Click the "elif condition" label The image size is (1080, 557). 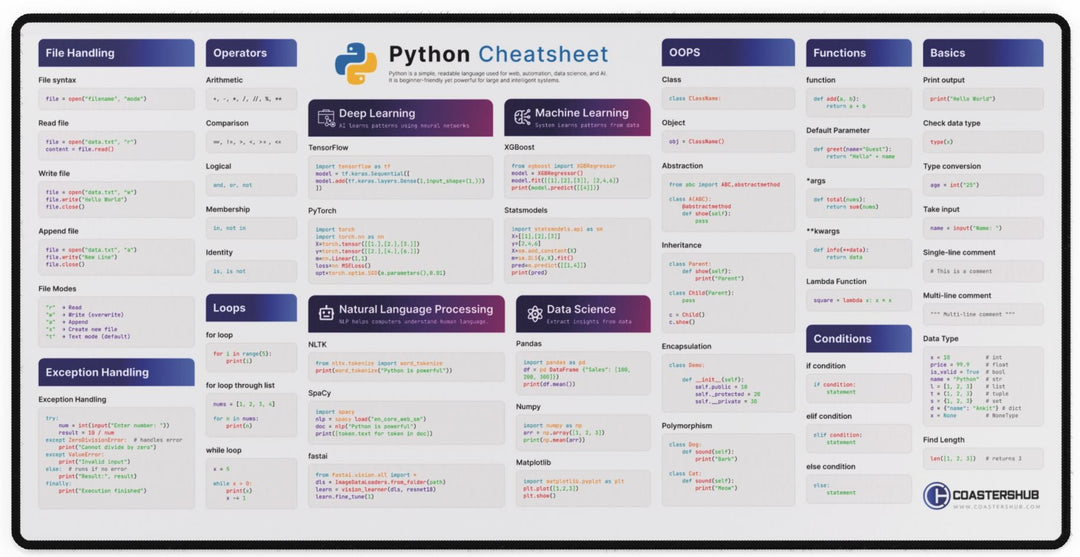[x=830, y=417]
